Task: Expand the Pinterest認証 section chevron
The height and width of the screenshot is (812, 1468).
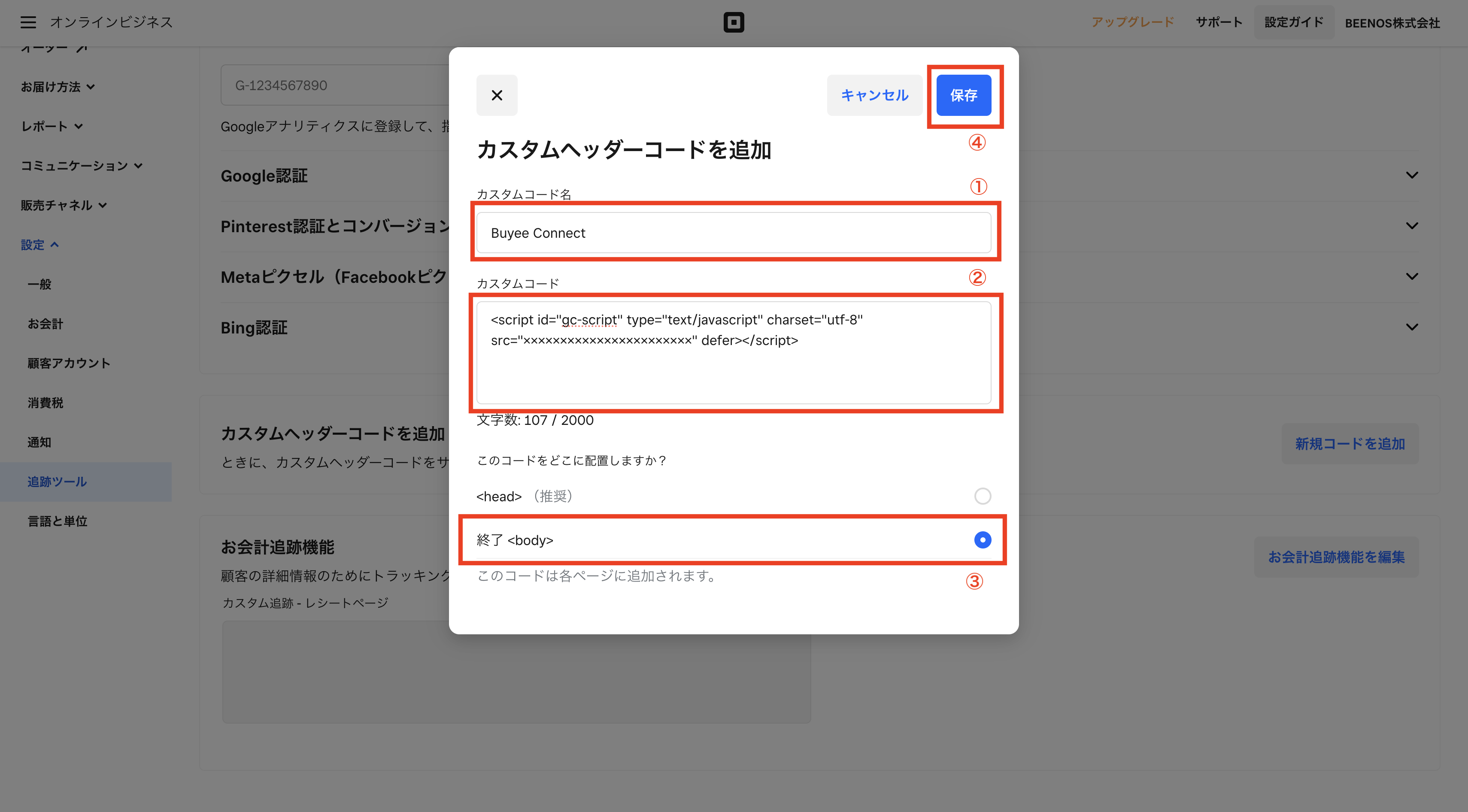Action: click(1412, 226)
